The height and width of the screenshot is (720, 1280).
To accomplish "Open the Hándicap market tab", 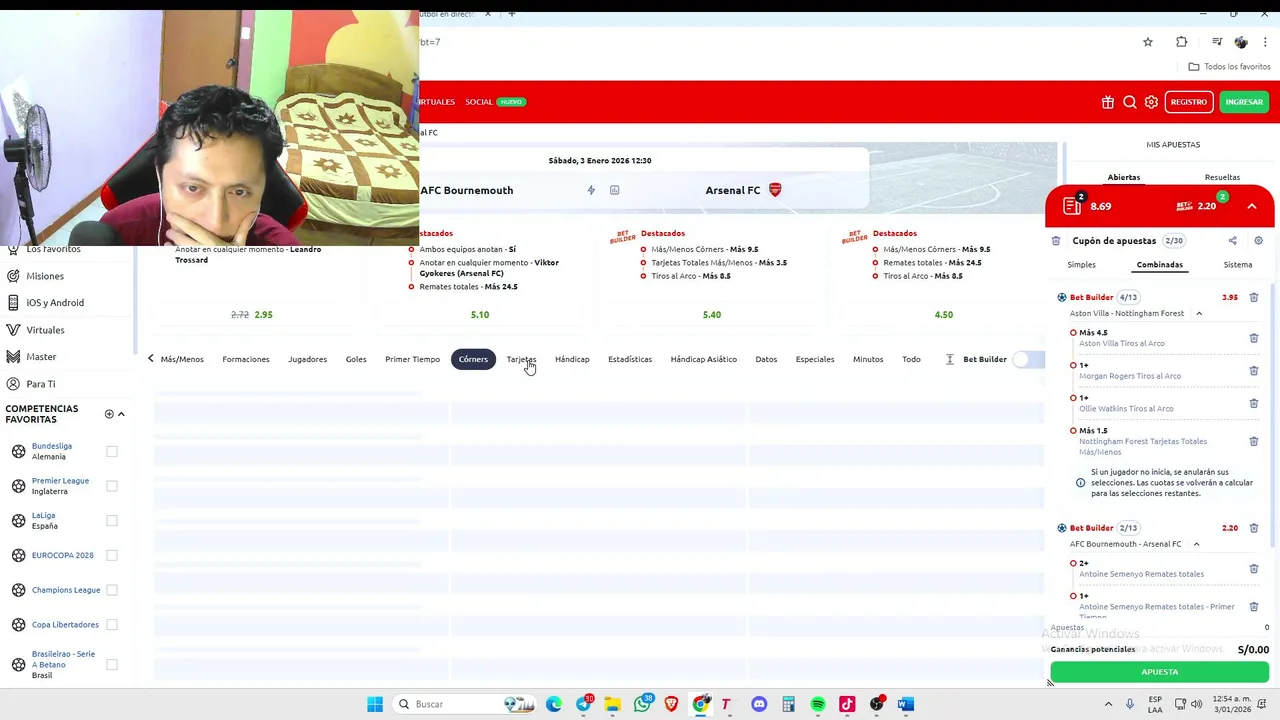I will click(x=572, y=359).
